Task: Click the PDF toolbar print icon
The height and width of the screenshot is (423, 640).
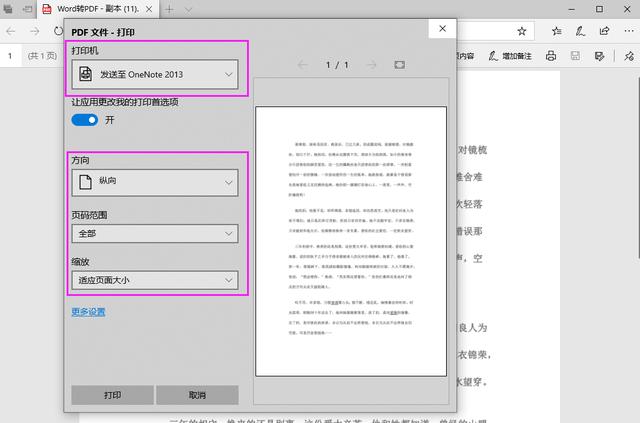Action: pos(551,56)
